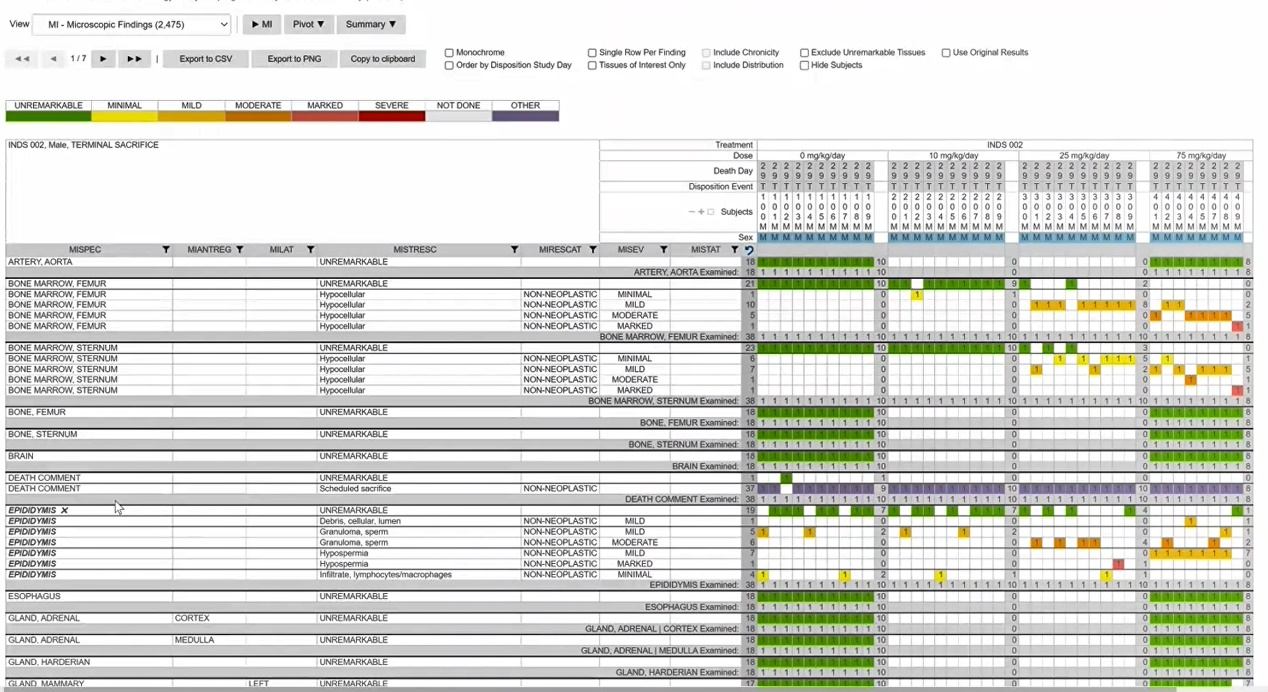
Task: Click the MARKED legend color swatch
Action: pyautogui.click(x=325, y=116)
